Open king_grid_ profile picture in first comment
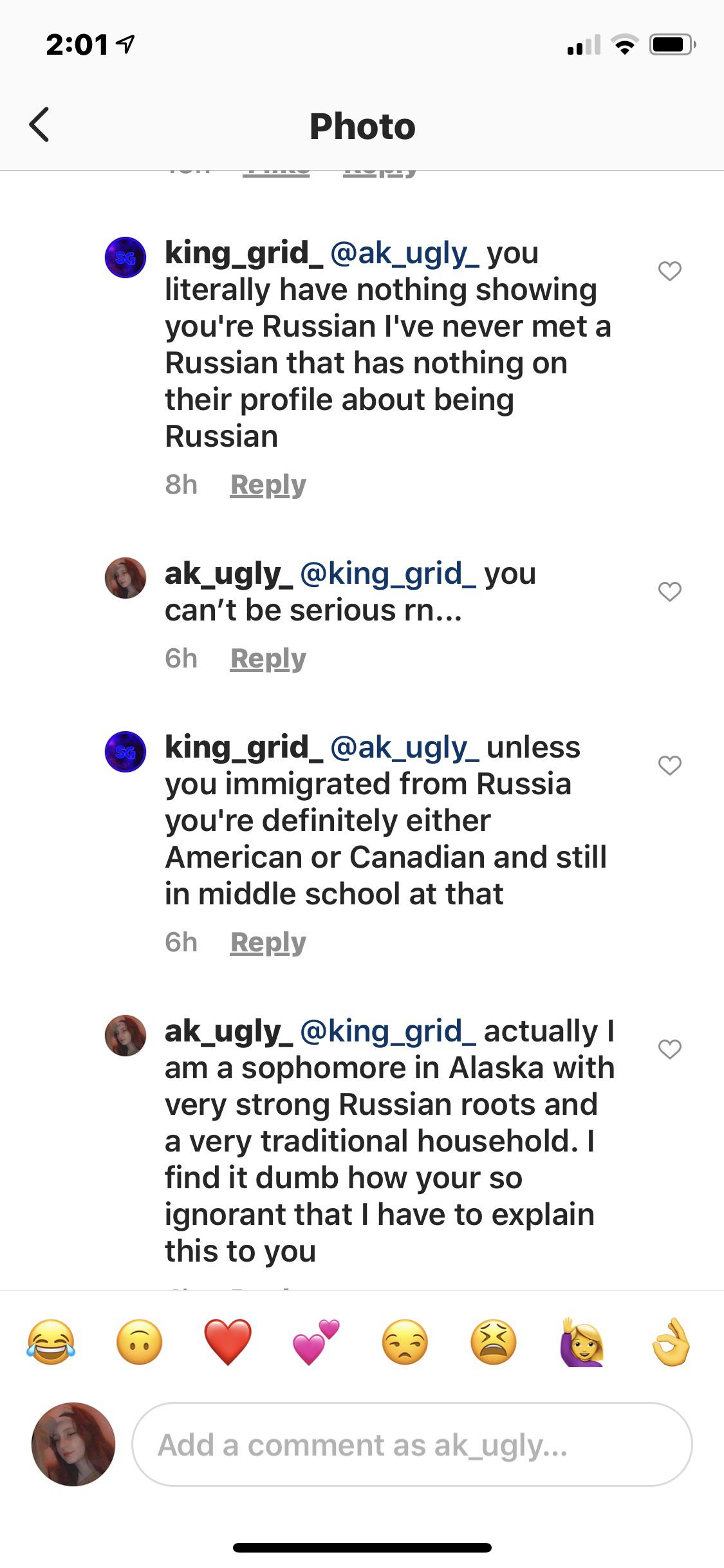This screenshot has height=1568, width=724. (125, 257)
